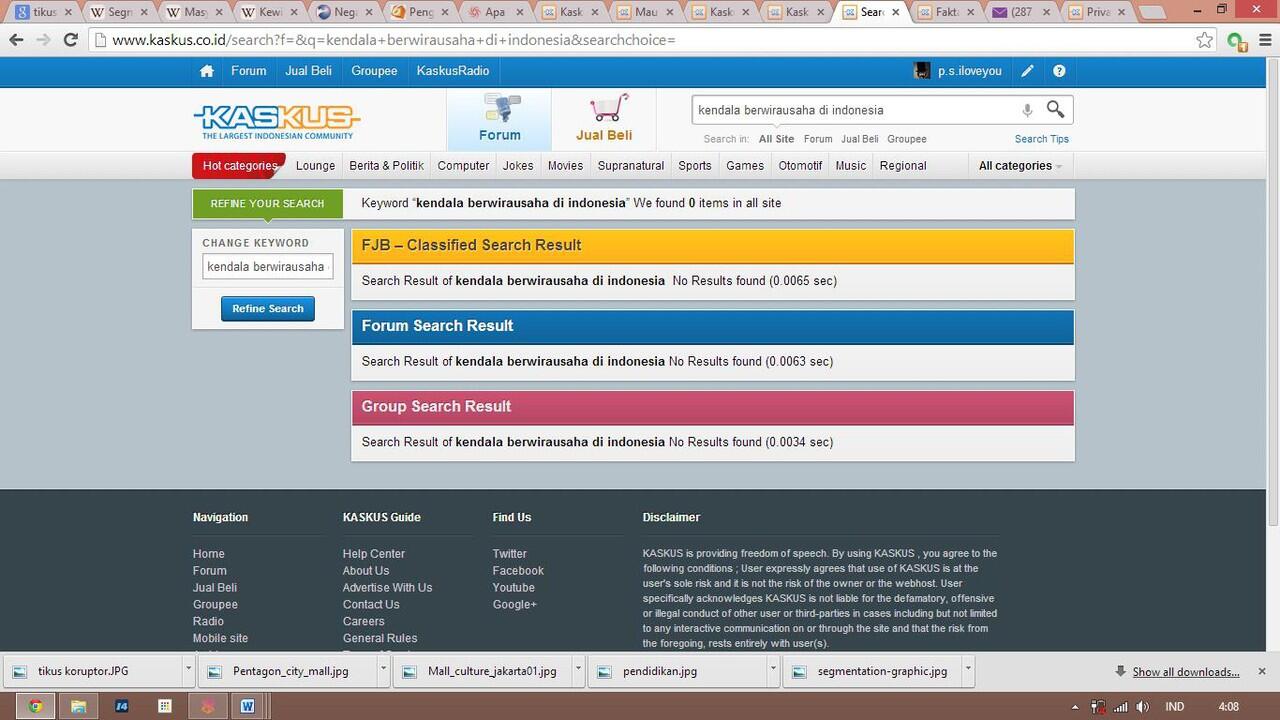The height and width of the screenshot is (720, 1280).
Task: Open dropdown arrow for Mall_culture_jakarta01.jpg download
Action: coord(578,671)
